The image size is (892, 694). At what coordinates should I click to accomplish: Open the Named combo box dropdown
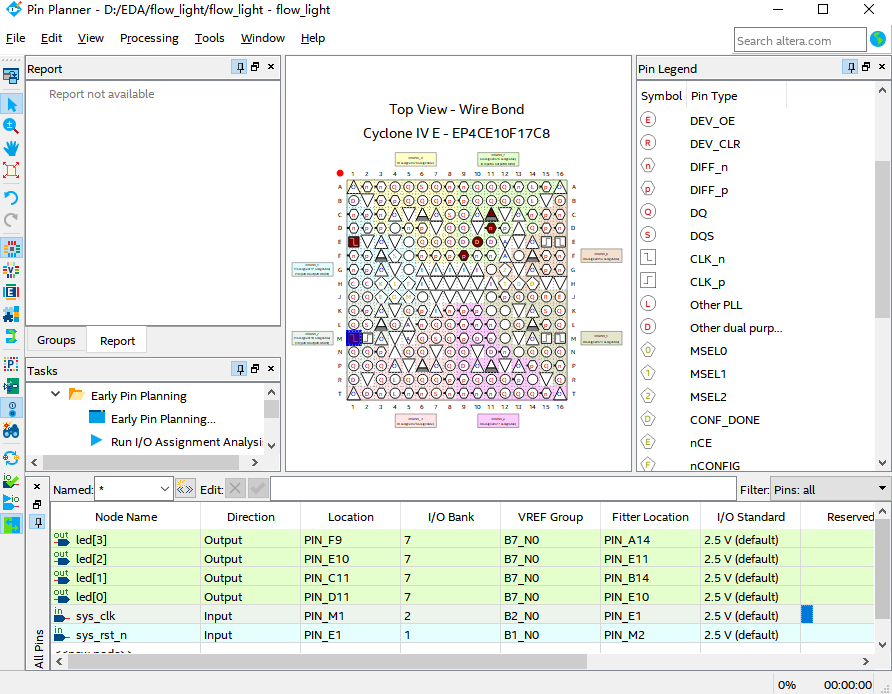pos(164,489)
